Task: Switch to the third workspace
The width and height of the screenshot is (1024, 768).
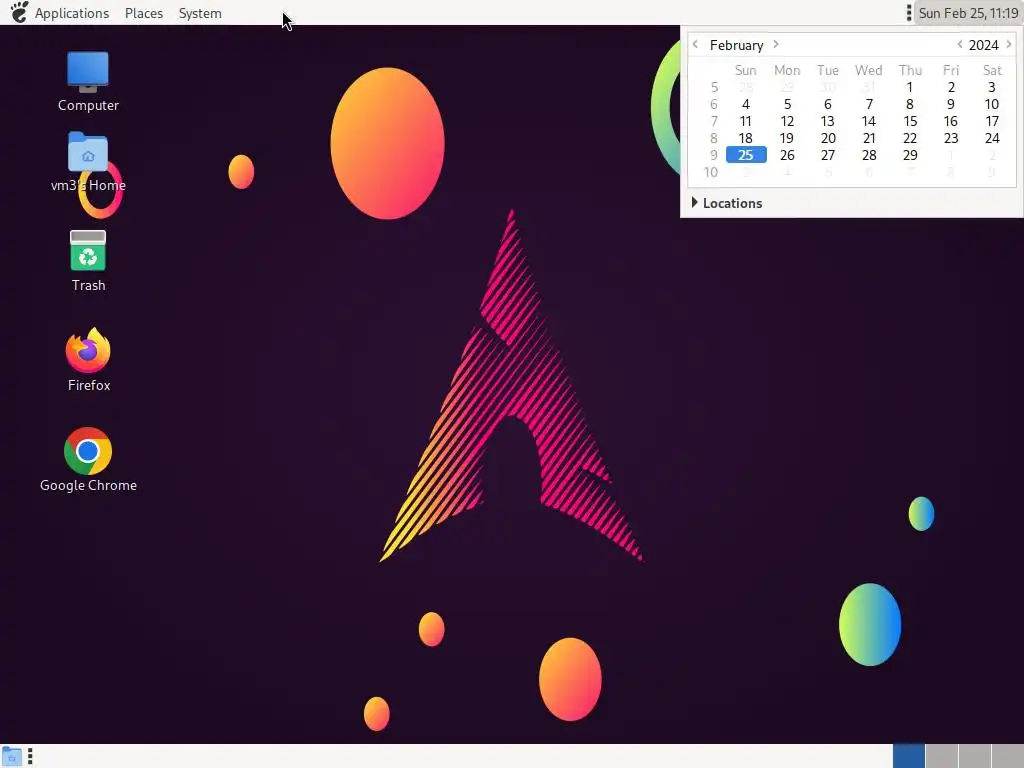Action: pyautogui.click(x=974, y=756)
